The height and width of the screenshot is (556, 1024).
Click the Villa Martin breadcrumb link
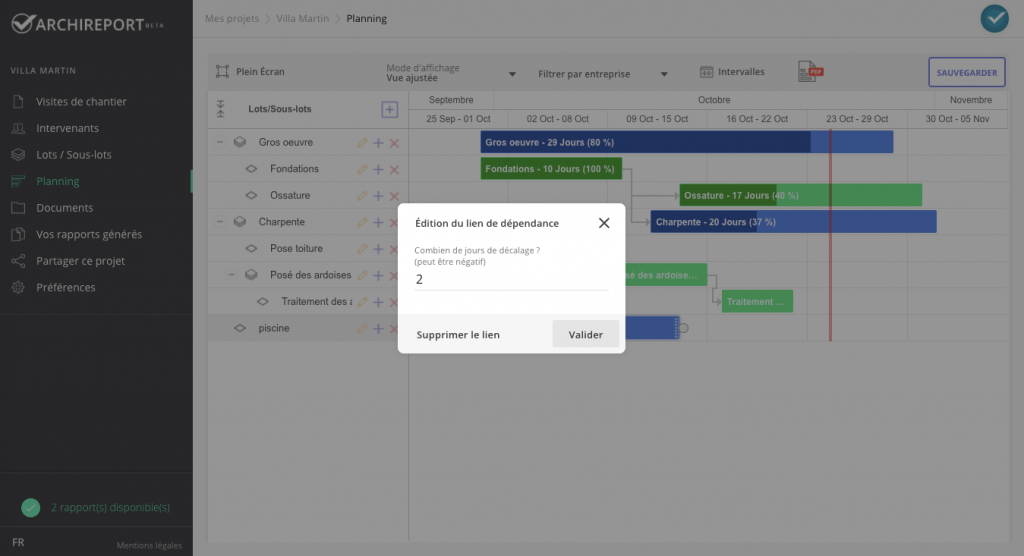302,19
